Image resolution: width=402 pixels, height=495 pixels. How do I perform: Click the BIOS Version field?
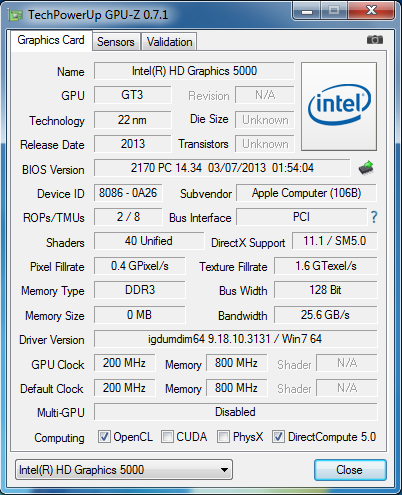[222, 168]
